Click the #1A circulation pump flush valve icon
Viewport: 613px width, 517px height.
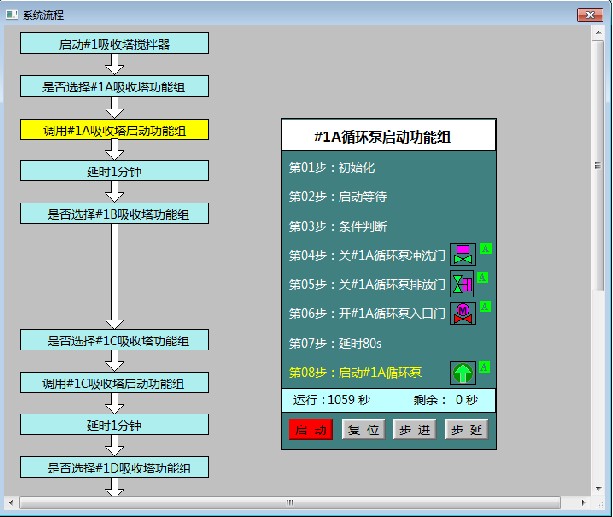(462, 254)
